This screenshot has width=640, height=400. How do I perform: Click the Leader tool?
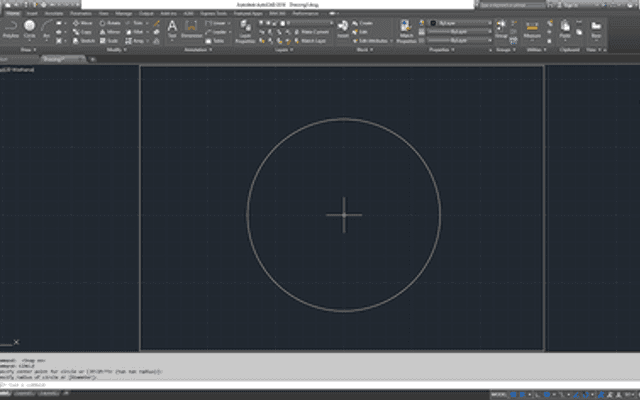coord(216,32)
